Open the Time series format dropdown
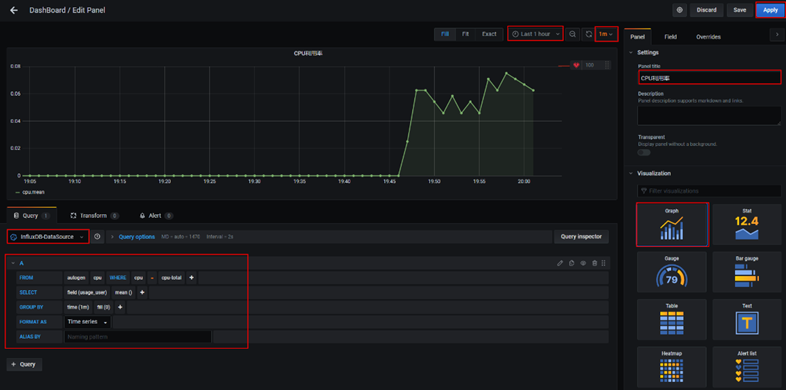This screenshot has width=786, height=390. [88, 322]
